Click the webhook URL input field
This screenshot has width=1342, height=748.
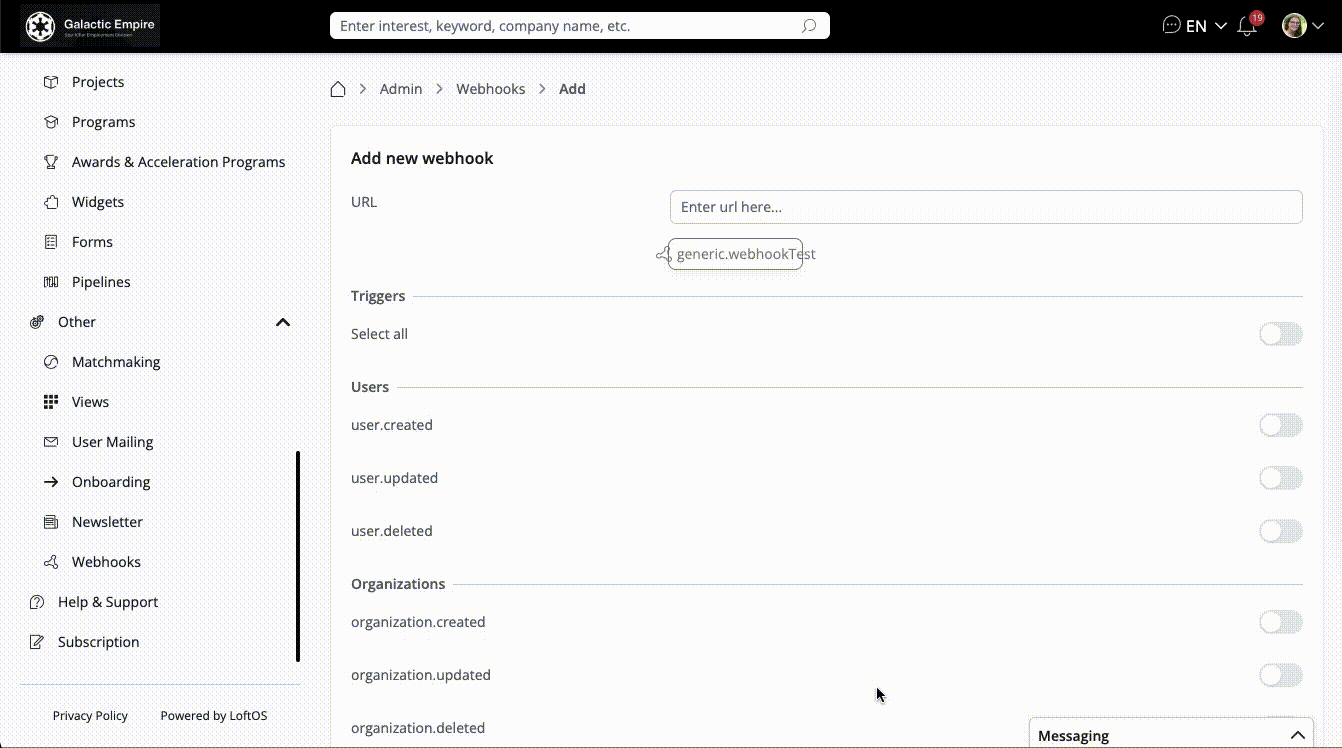tap(985, 207)
